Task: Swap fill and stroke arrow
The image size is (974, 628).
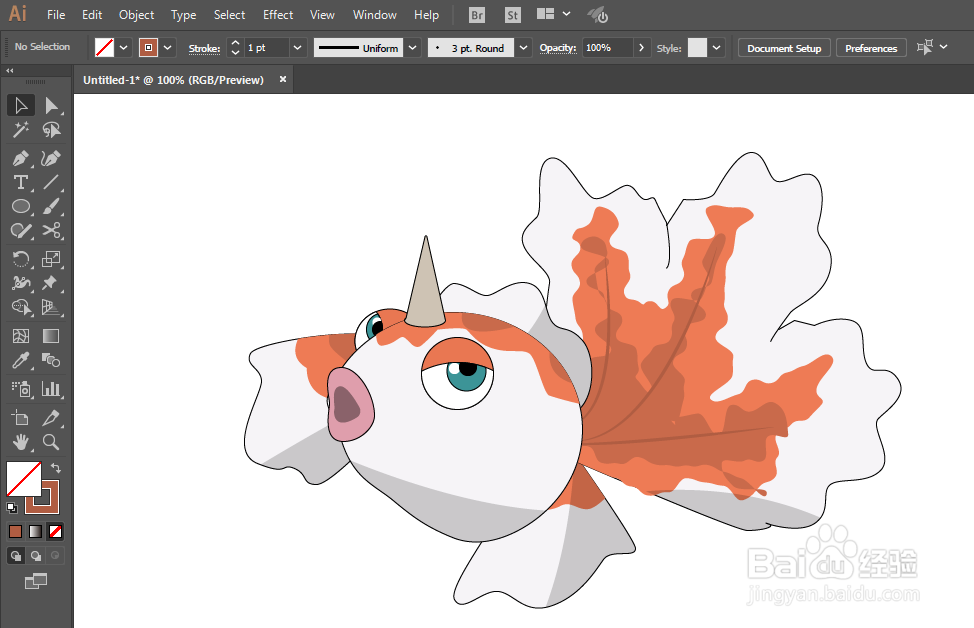Action: click(x=55, y=468)
